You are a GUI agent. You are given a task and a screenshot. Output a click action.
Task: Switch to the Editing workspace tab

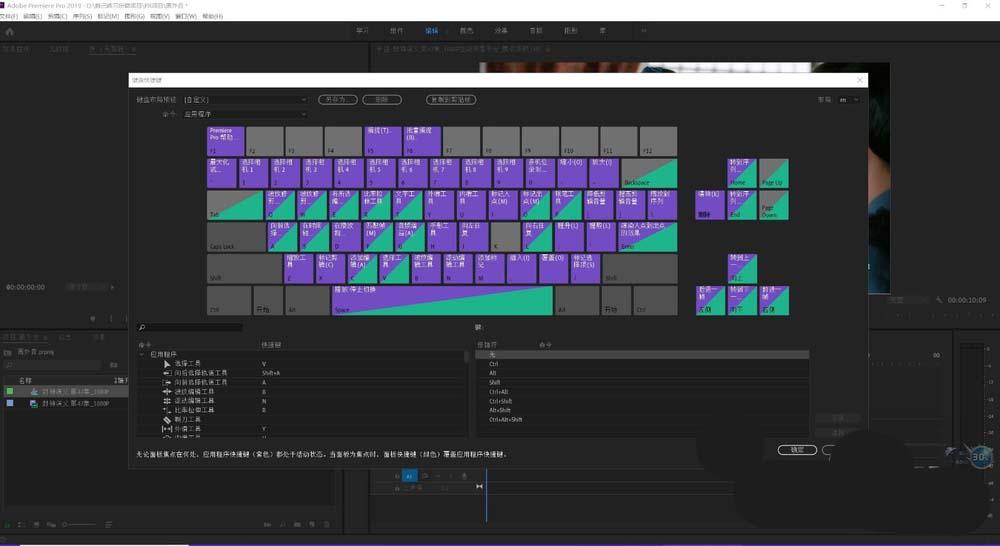point(432,31)
